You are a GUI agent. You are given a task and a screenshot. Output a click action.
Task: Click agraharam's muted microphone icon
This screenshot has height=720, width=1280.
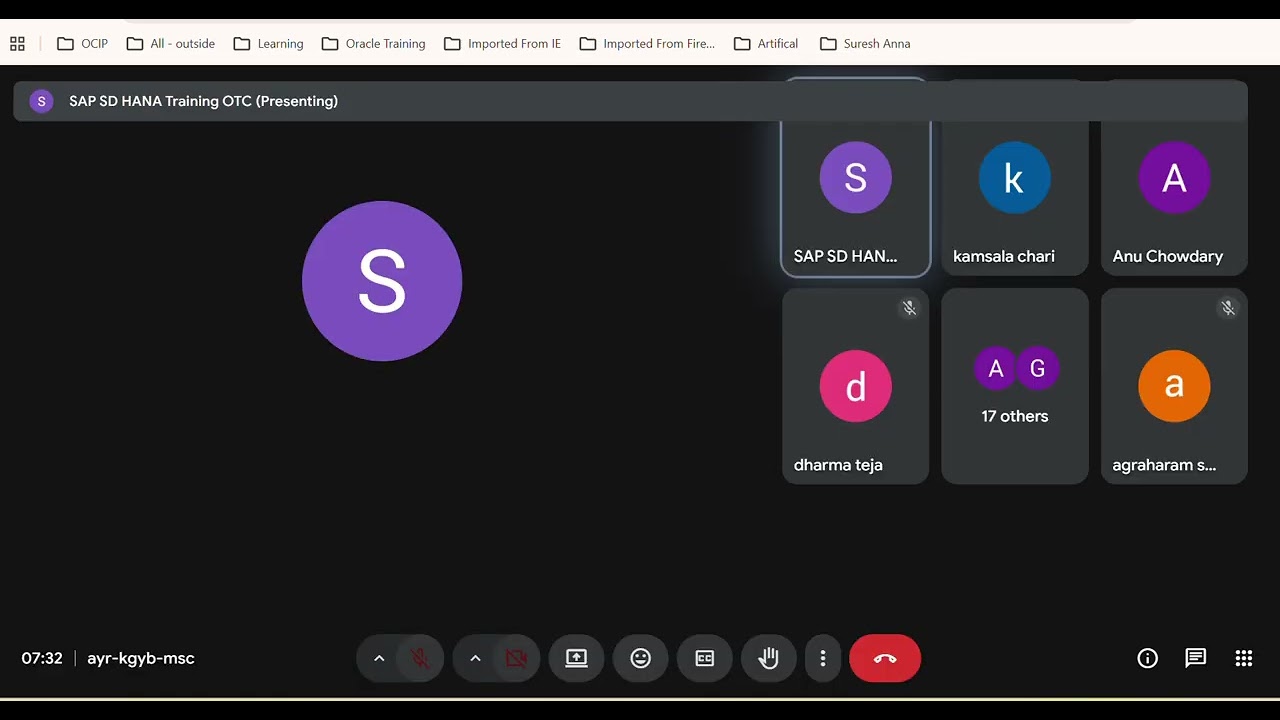[1228, 308]
